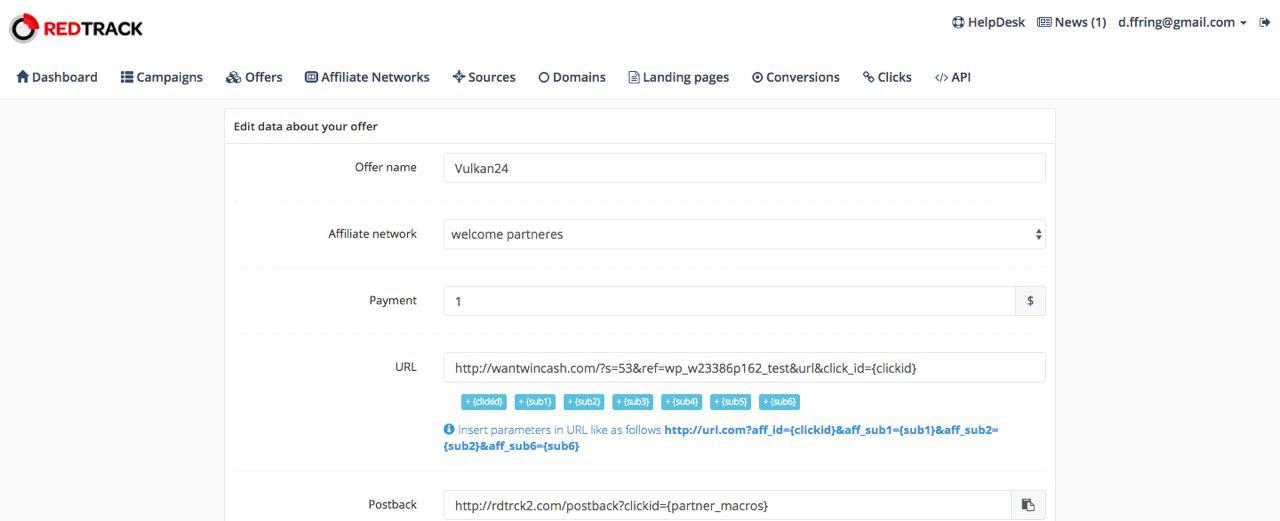Click the Offers cubes icon
The height and width of the screenshot is (521, 1280).
(233, 77)
